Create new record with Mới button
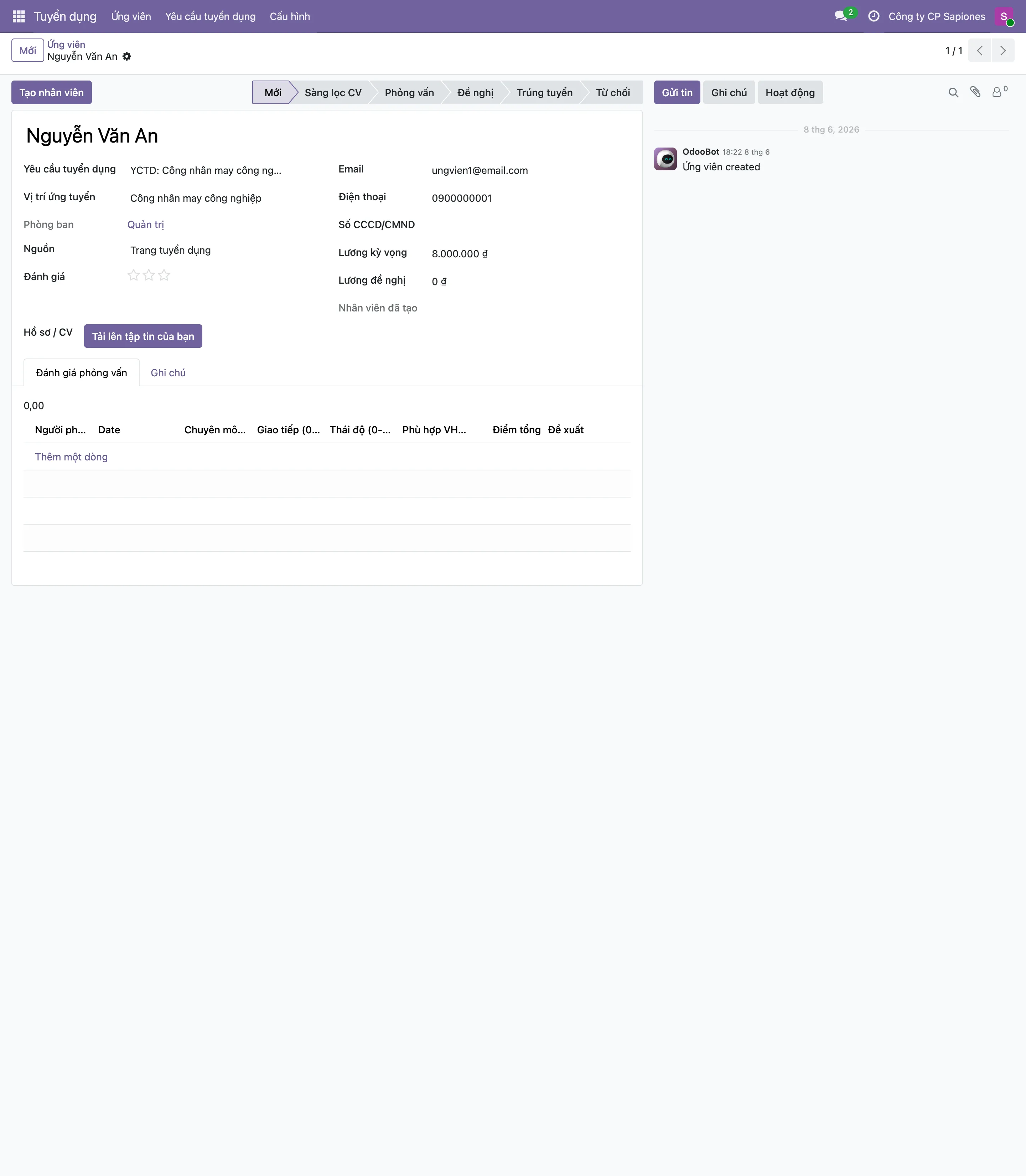This screenshot has height=1176, width=1026. click(x=27, y=51)
